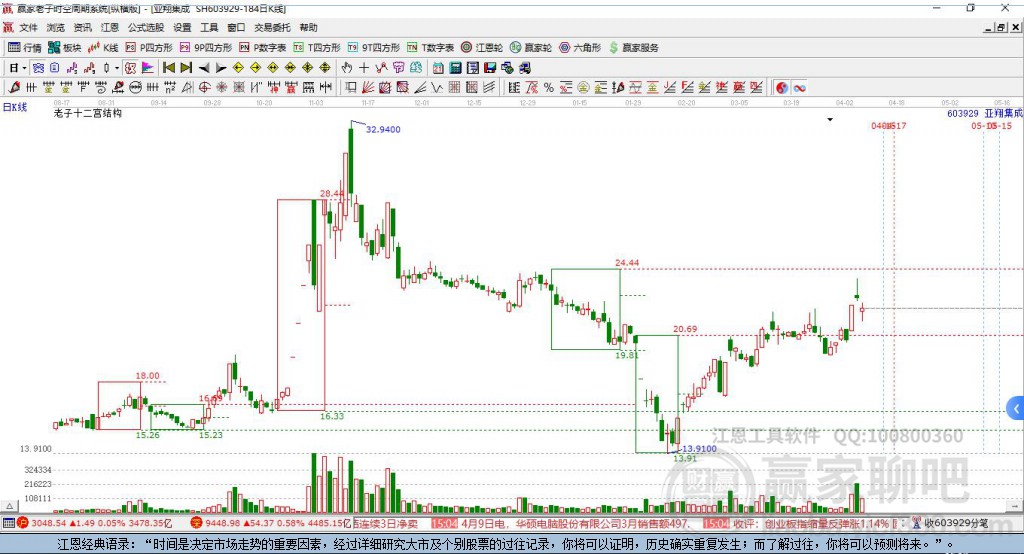Open the 行情 quotes view
This screenshot has height=554, width=1024.
pos(25,48)
